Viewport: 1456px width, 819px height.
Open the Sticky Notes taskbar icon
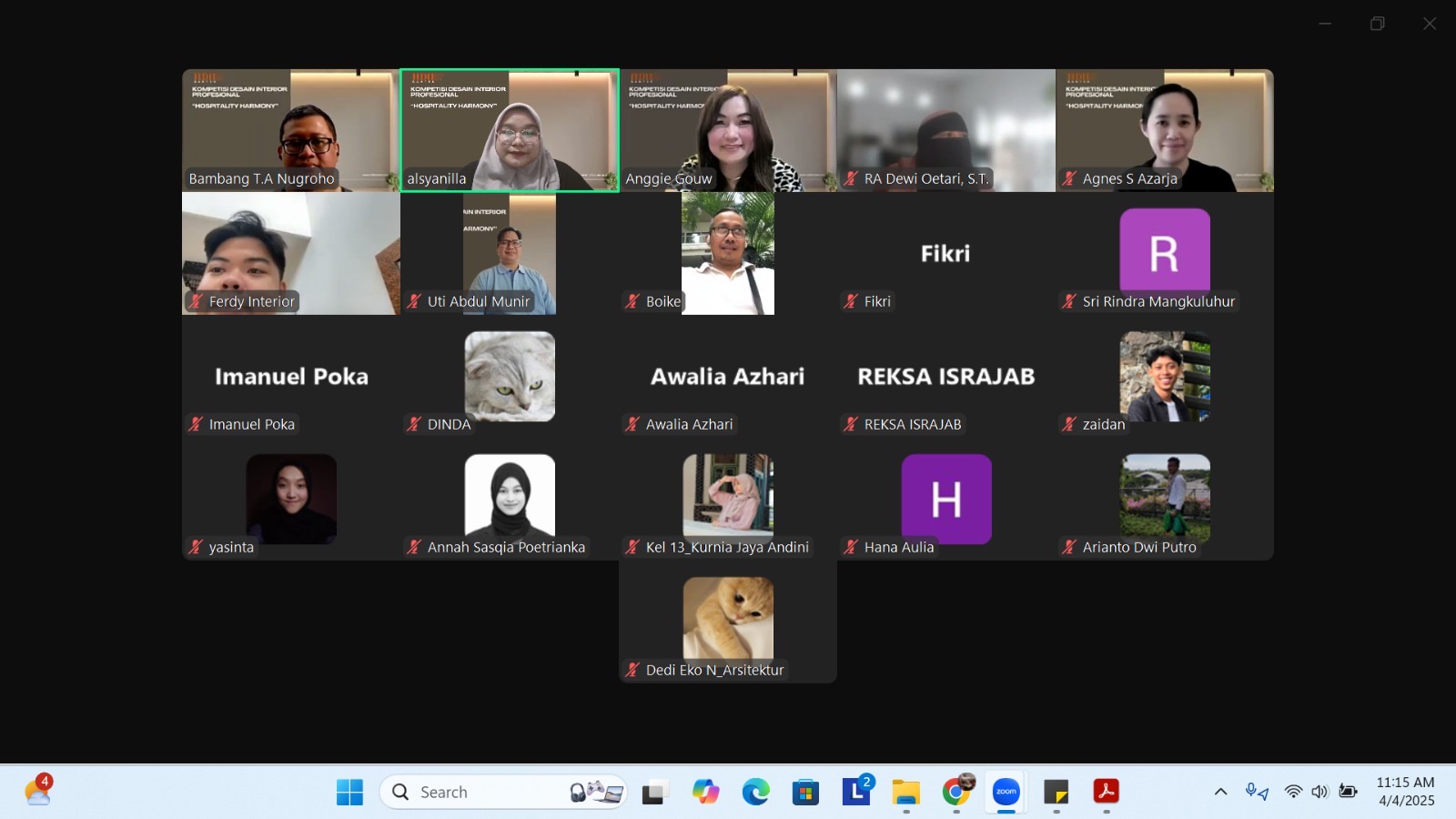(x=1056, y=792)
